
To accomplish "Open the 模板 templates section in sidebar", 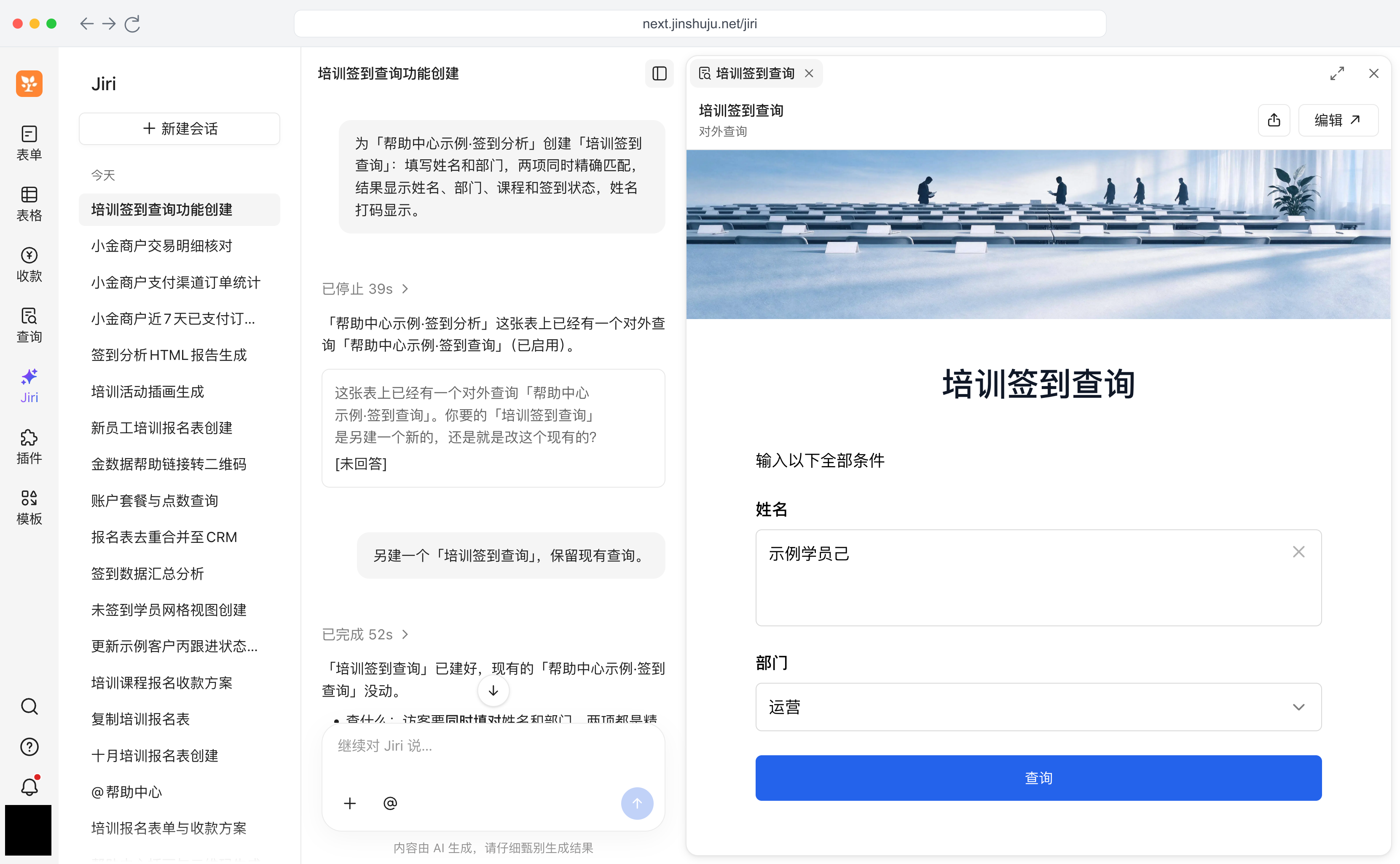I will 29,507.
